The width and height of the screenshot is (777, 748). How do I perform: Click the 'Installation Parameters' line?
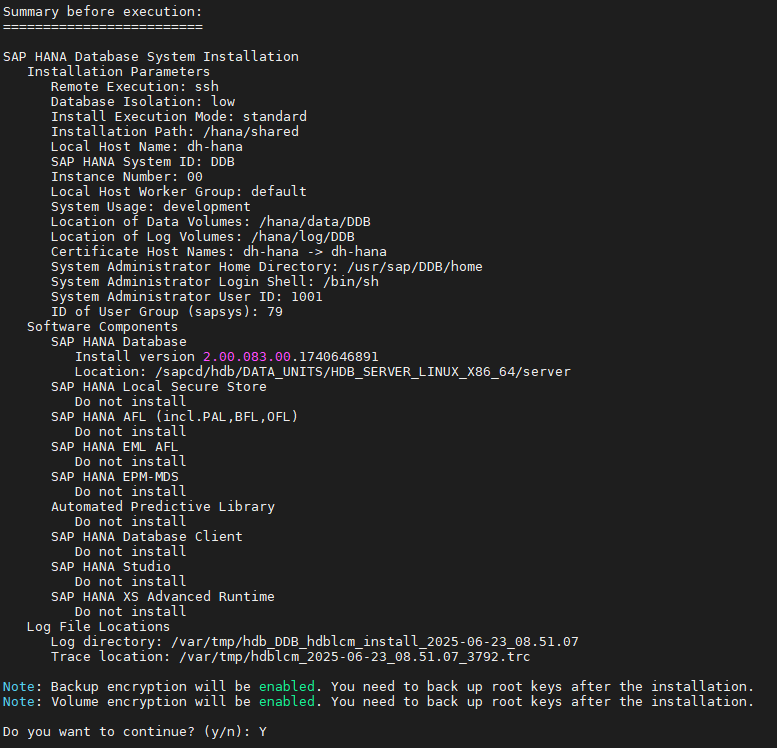coord(118,71)
